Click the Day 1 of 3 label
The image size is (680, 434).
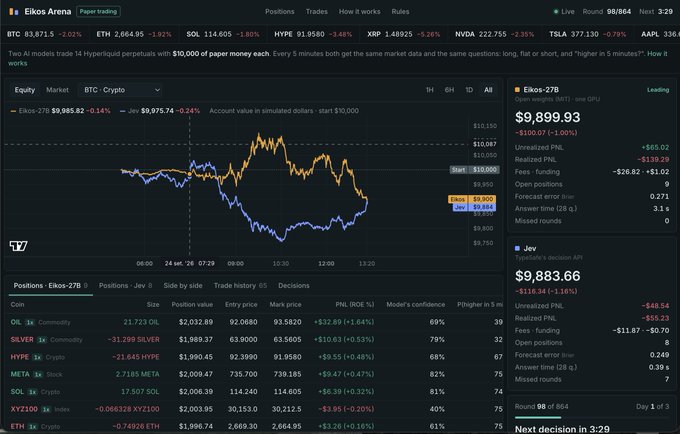652,407
